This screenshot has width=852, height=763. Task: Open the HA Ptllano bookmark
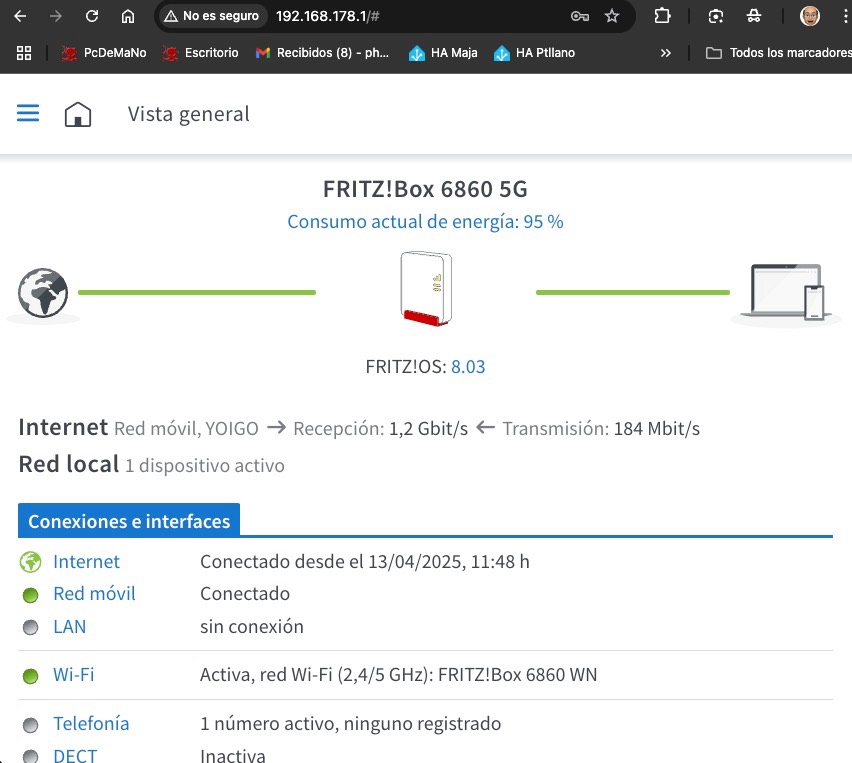coord(534,53)
